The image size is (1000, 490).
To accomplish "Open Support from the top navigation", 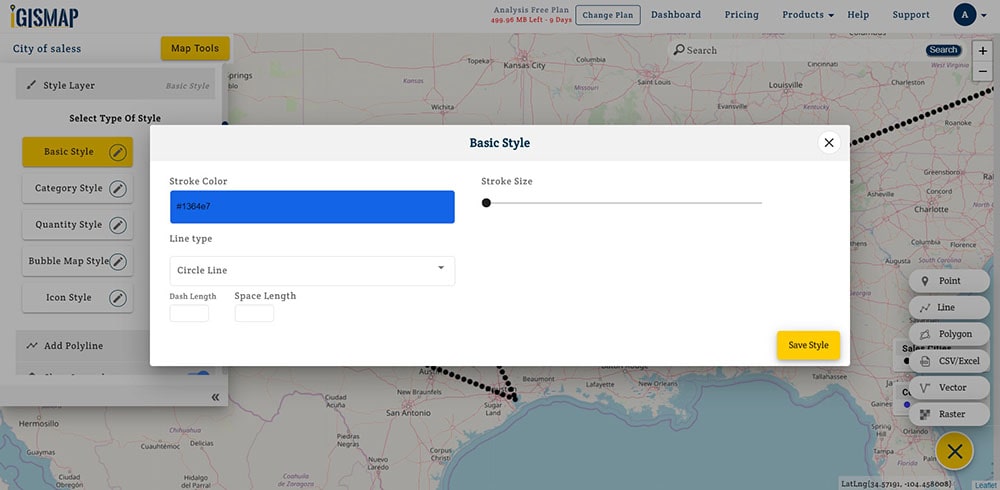I will [911, 15].
